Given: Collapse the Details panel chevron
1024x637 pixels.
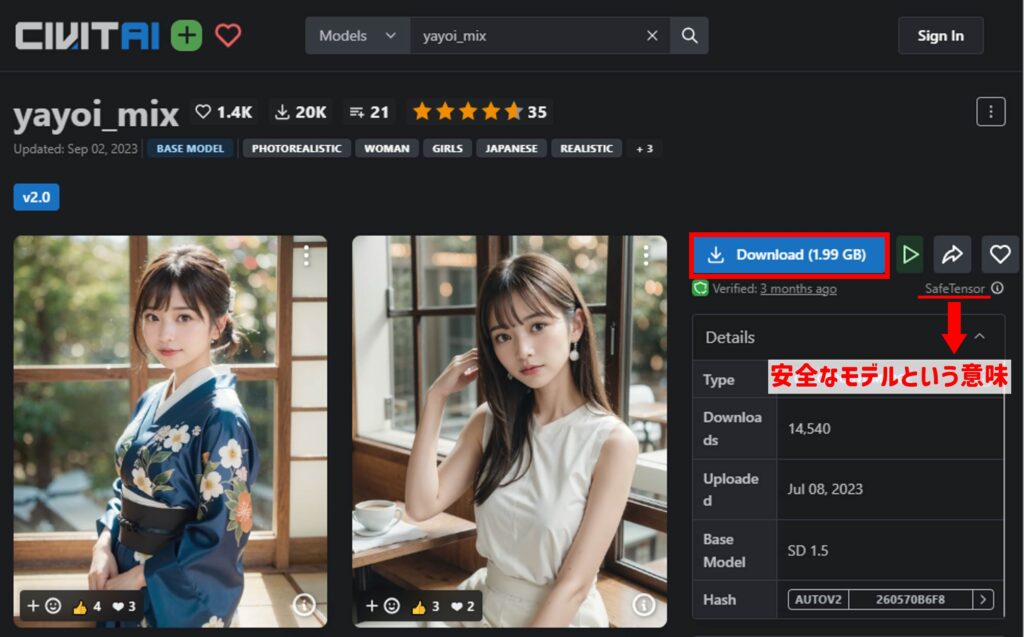Looking at the screenshot, I should pyautogui.click(x=979, y=337).
